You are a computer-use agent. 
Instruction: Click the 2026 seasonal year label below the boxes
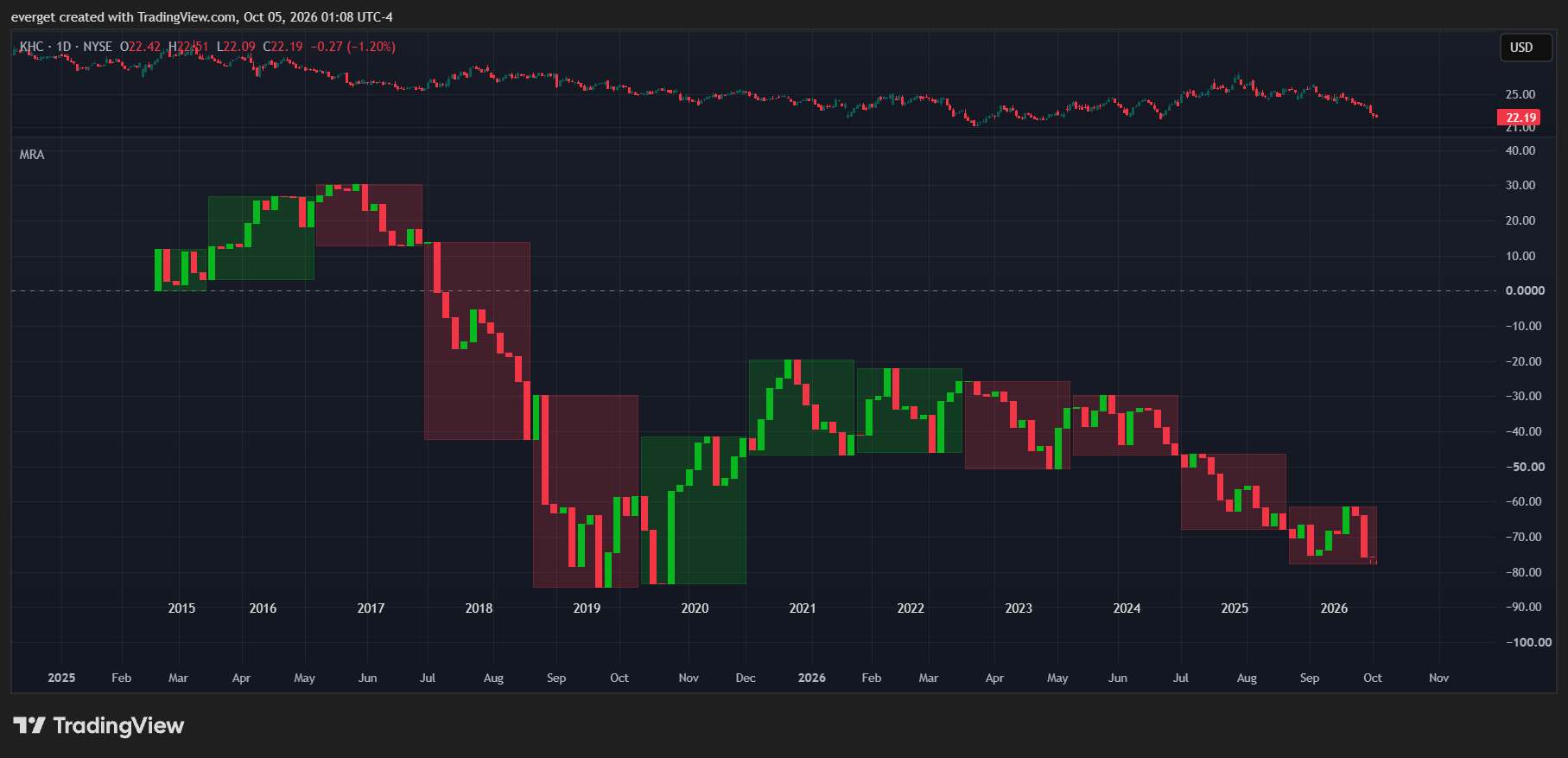click(x=1334, y=608)
